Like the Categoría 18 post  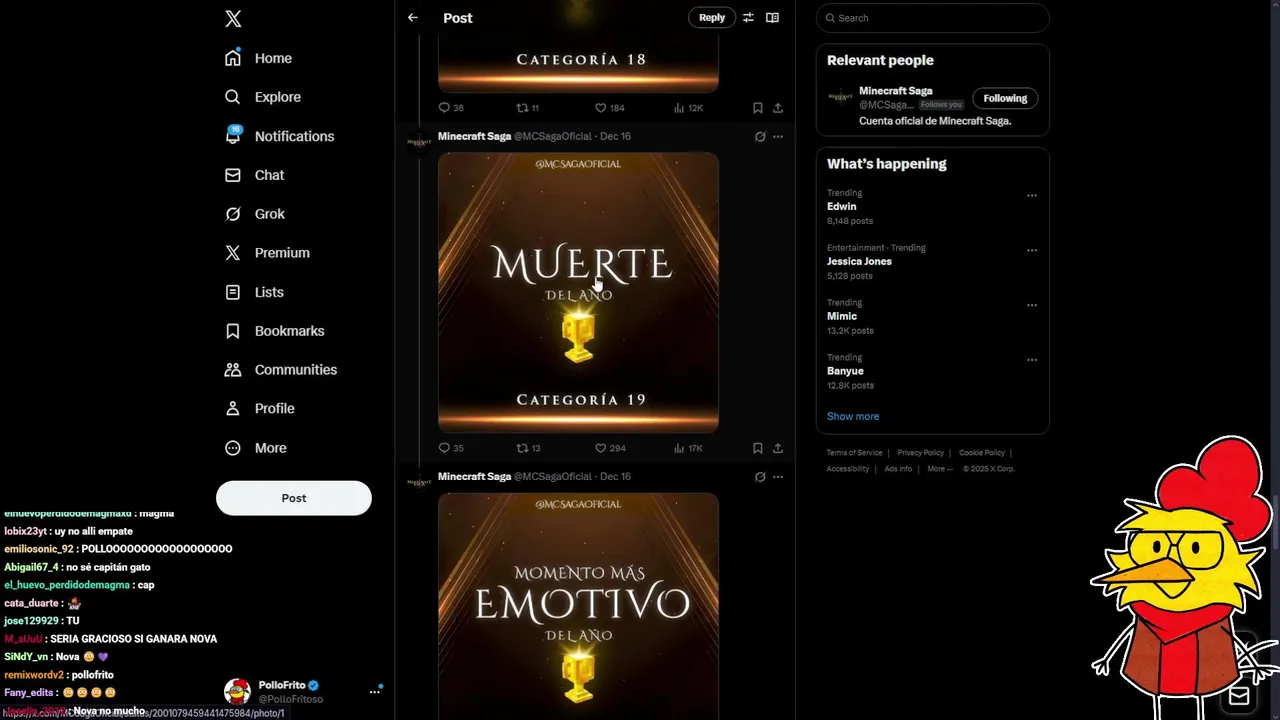(x=609, y=108)
